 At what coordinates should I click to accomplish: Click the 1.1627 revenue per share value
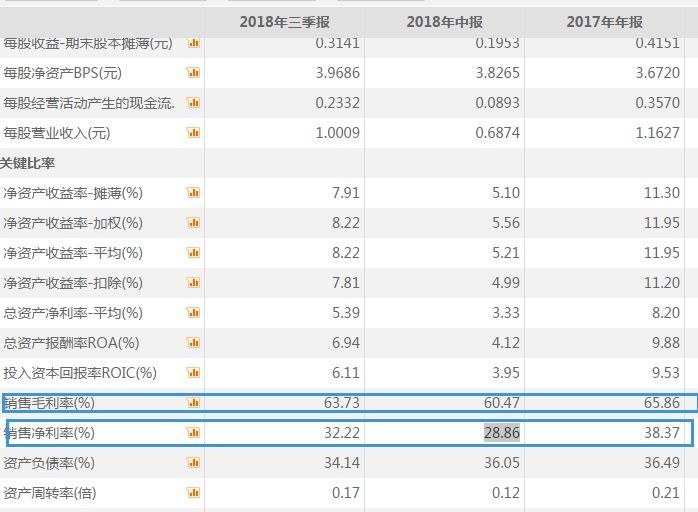657,133
